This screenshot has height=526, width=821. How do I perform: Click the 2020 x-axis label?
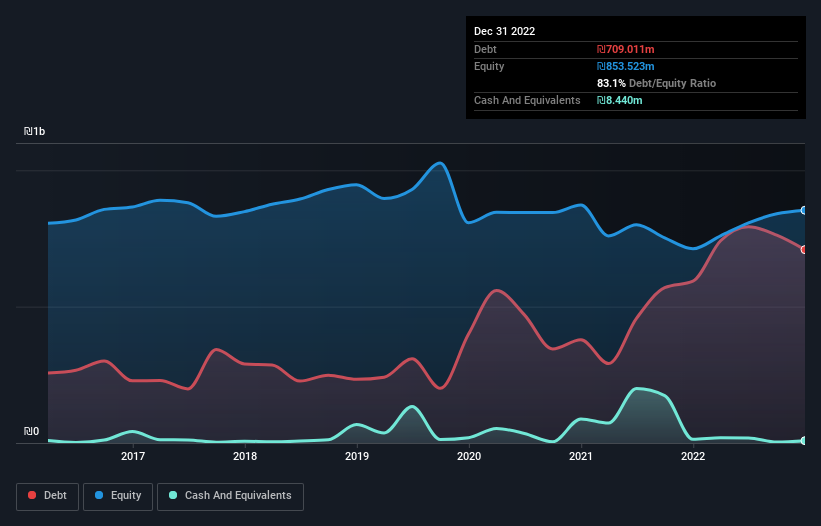[469, 456]
